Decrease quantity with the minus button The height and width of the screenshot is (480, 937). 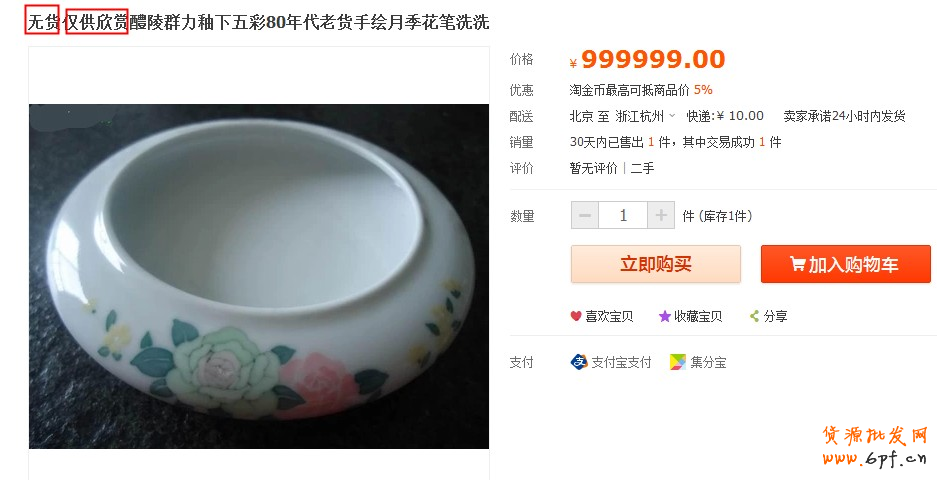pos(585,215)
